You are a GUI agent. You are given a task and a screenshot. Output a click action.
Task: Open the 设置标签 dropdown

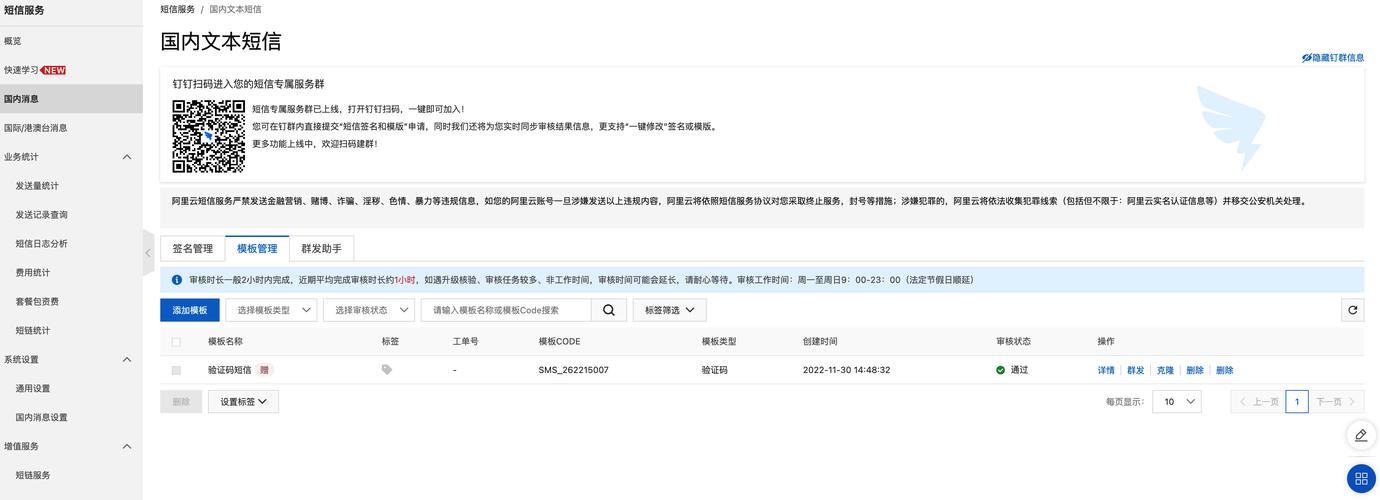pos(243,402)
